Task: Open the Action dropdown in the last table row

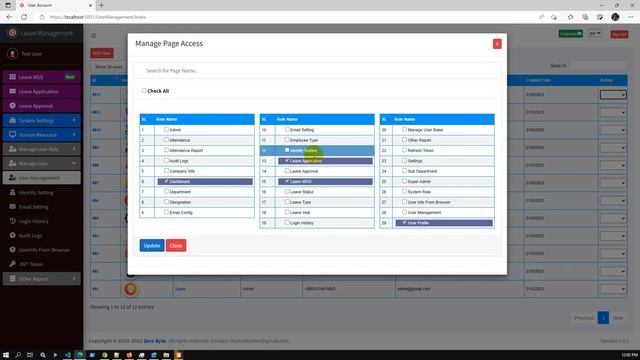Action: tap(613, 289)
